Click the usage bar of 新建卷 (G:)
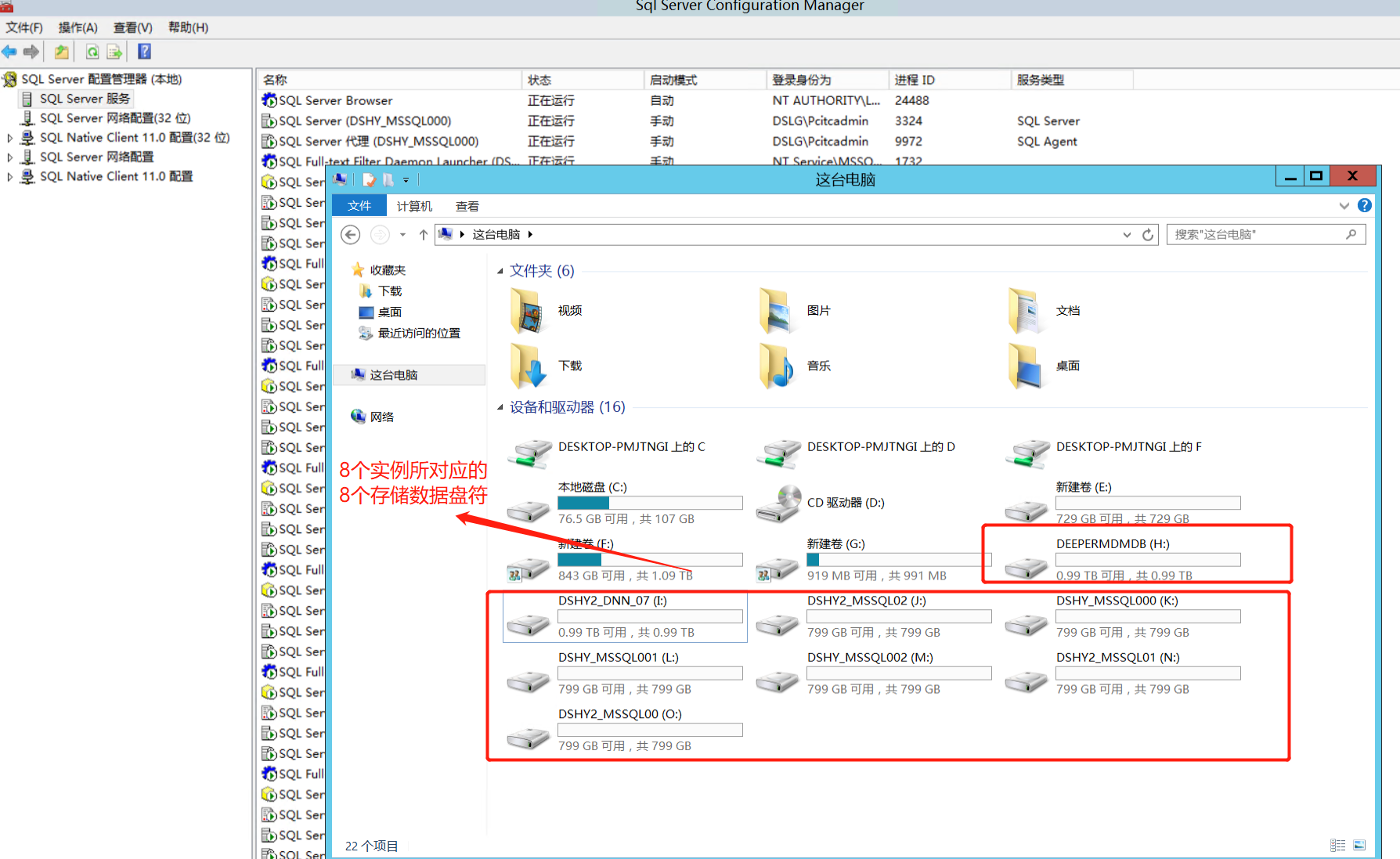The height and width of the screenshot is (859, 1400). 899,560
